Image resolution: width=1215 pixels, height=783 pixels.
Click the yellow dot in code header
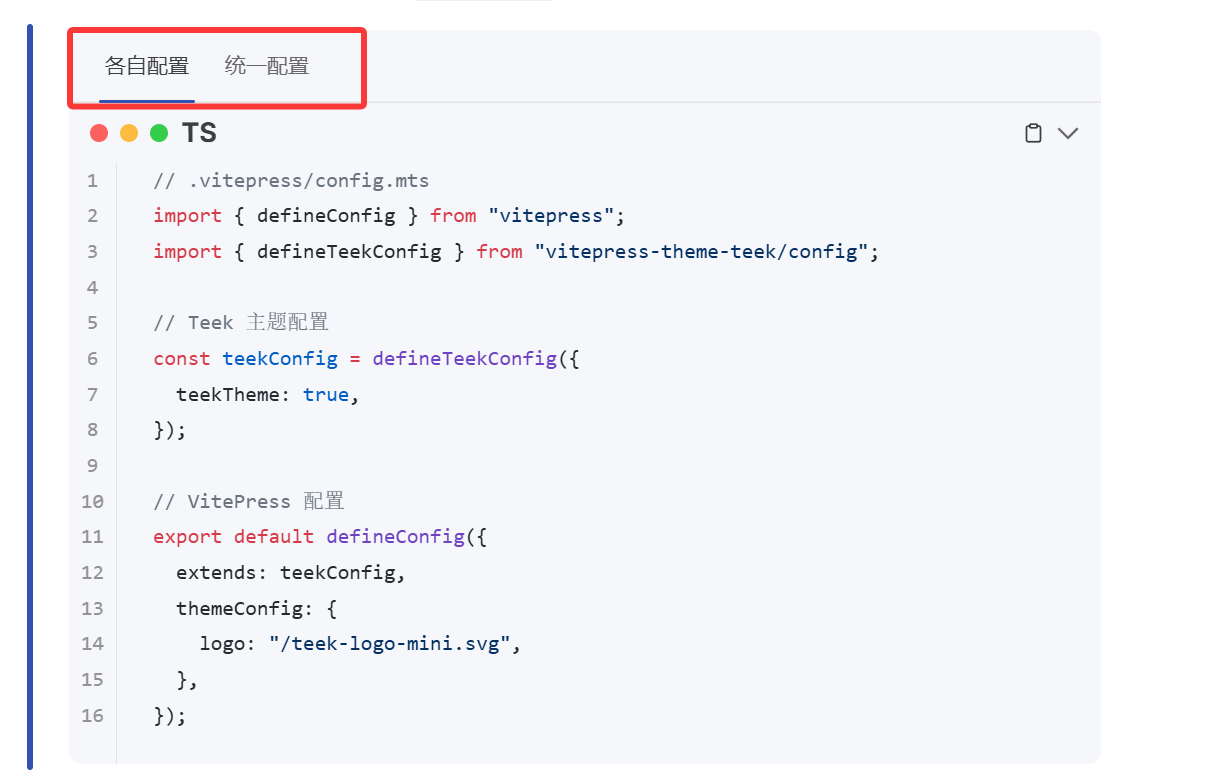[129, 133]
